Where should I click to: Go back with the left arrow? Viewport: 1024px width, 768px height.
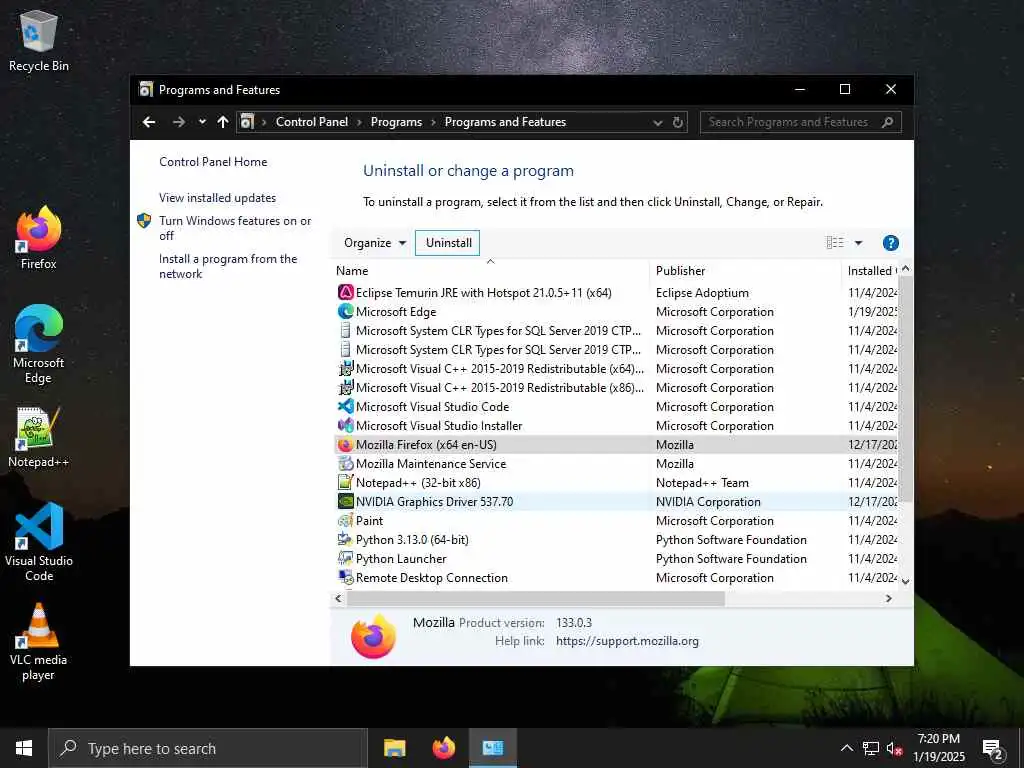(x=149, y=122)
